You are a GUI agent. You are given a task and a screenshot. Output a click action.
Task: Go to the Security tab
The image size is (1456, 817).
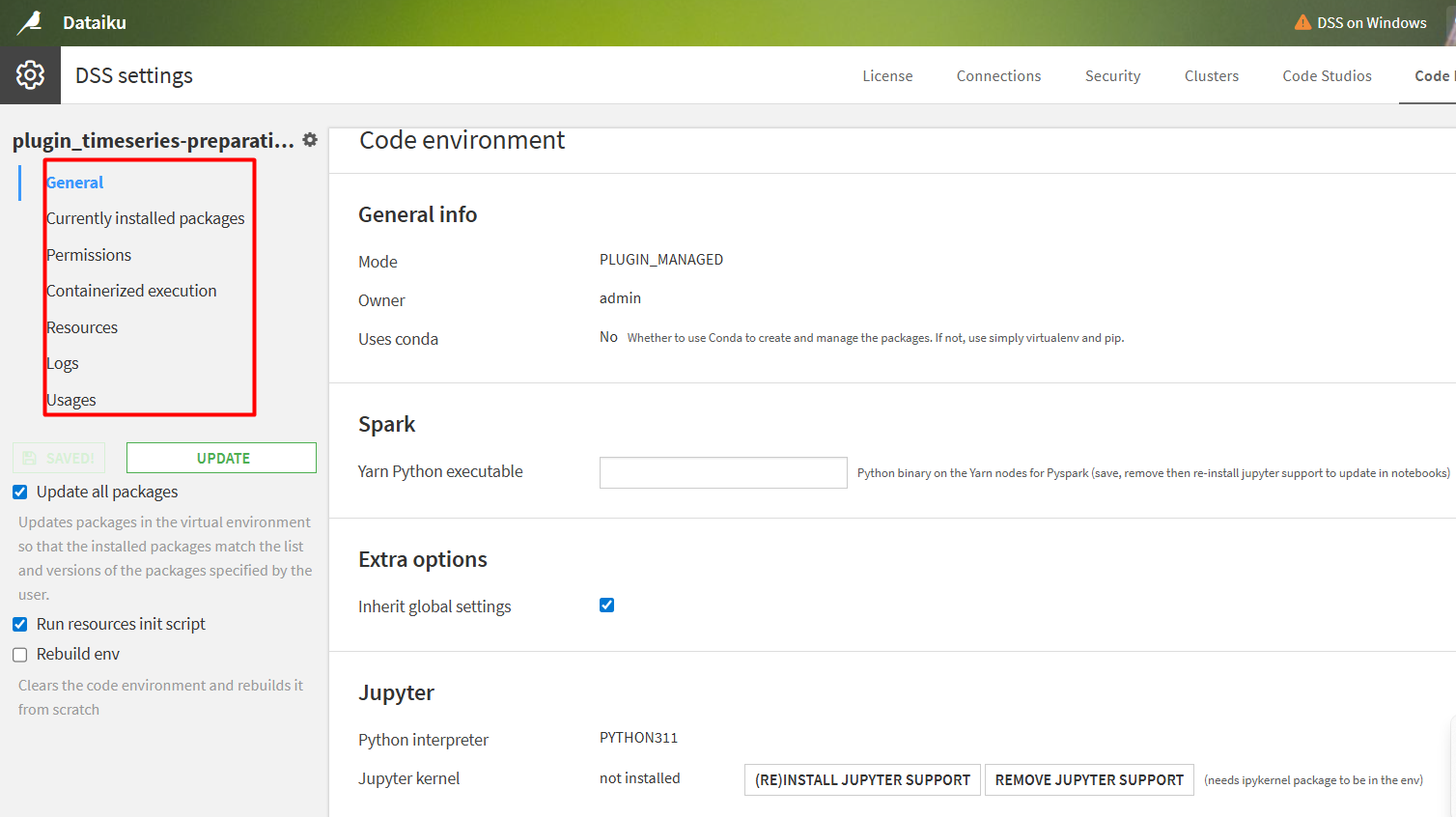pos(1112,76)
